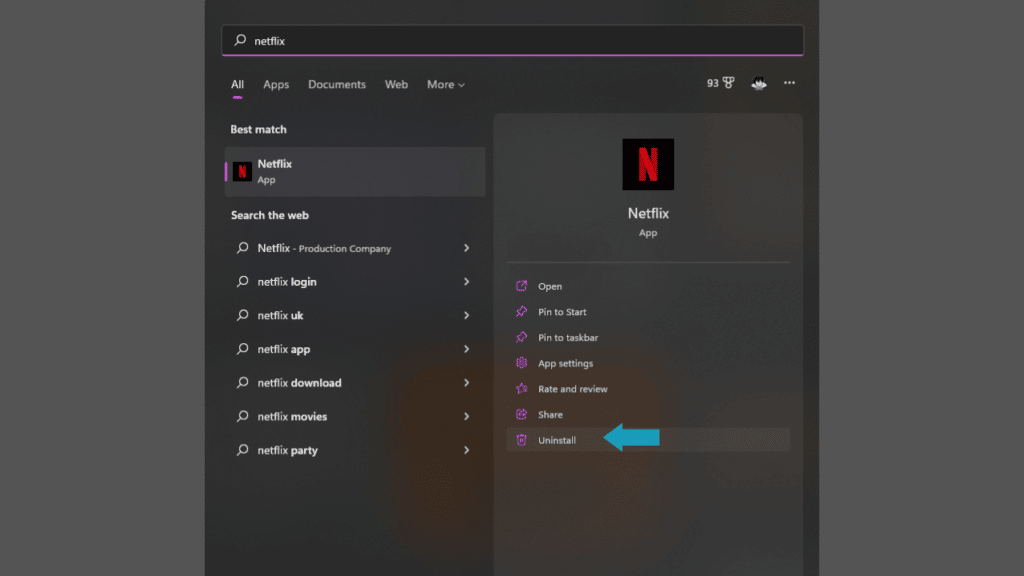Choose Rate and review action
The image size is (1024, 576).
(648, 389)
